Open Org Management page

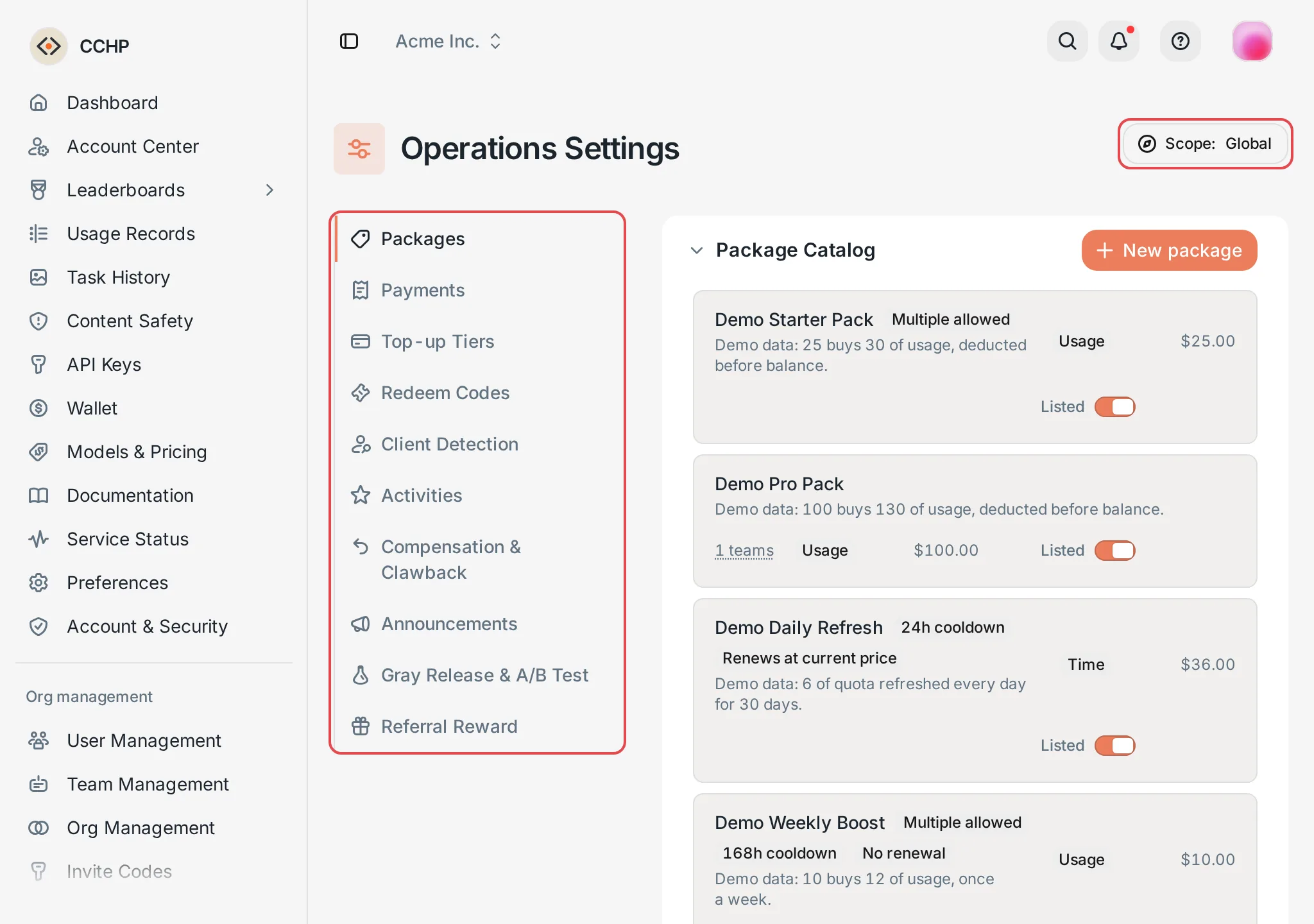click(x=154, y=828)
